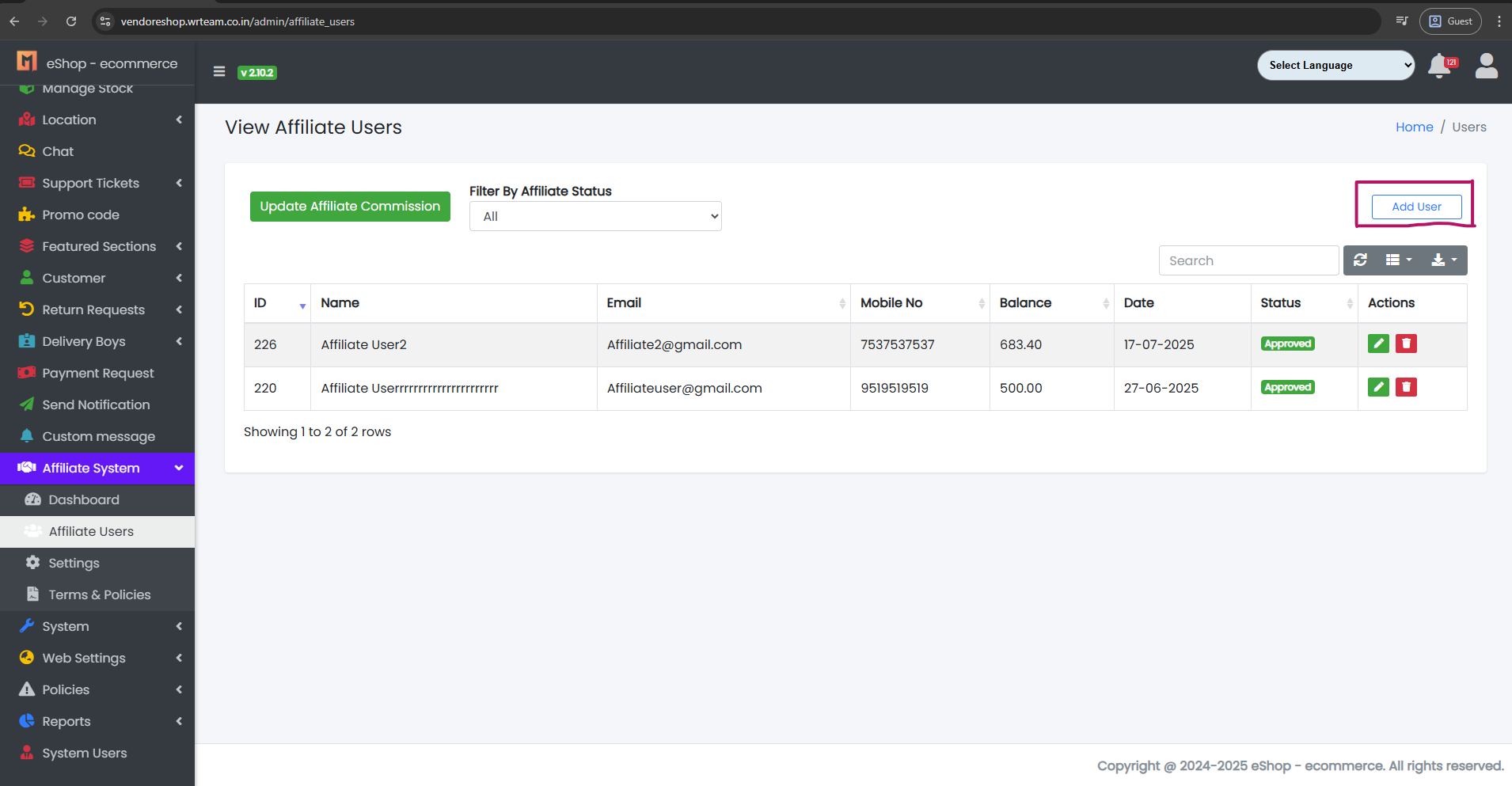1512x786 pixels.
Task: Expand the Customer menu chevron
Action: (x=179, y=278)
